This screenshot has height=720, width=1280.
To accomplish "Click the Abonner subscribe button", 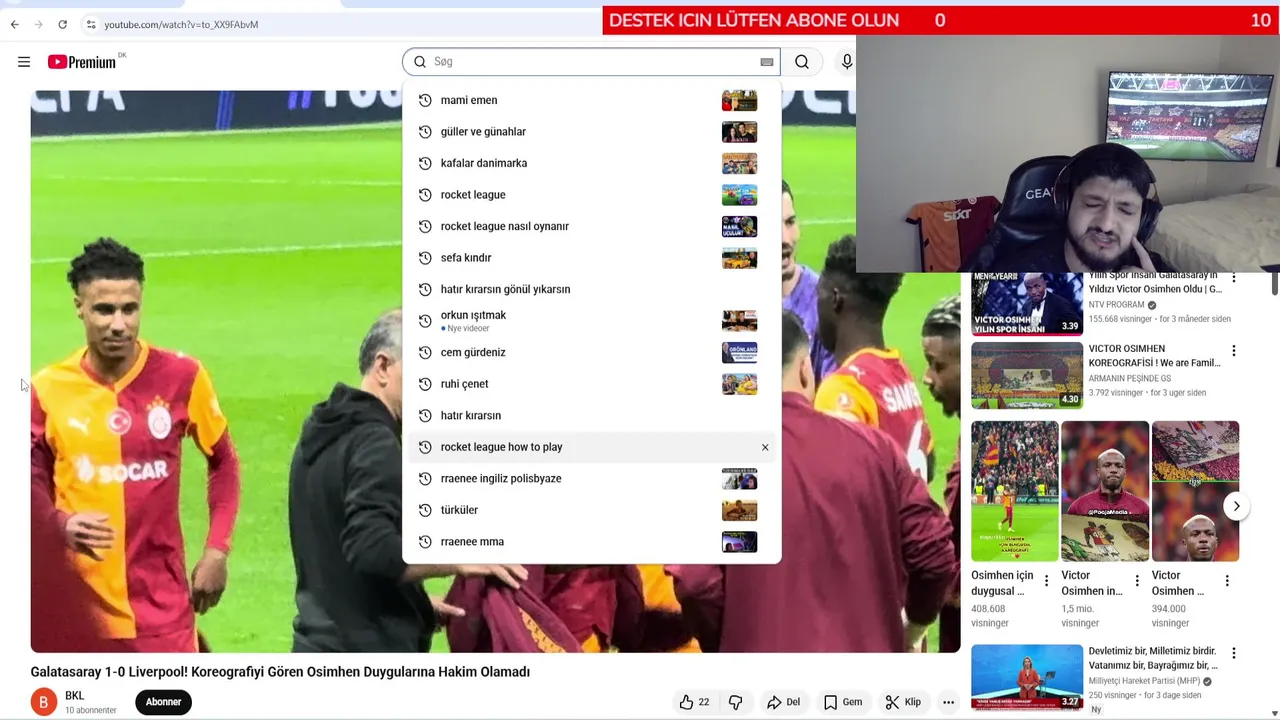I will (x=163, y=702).
